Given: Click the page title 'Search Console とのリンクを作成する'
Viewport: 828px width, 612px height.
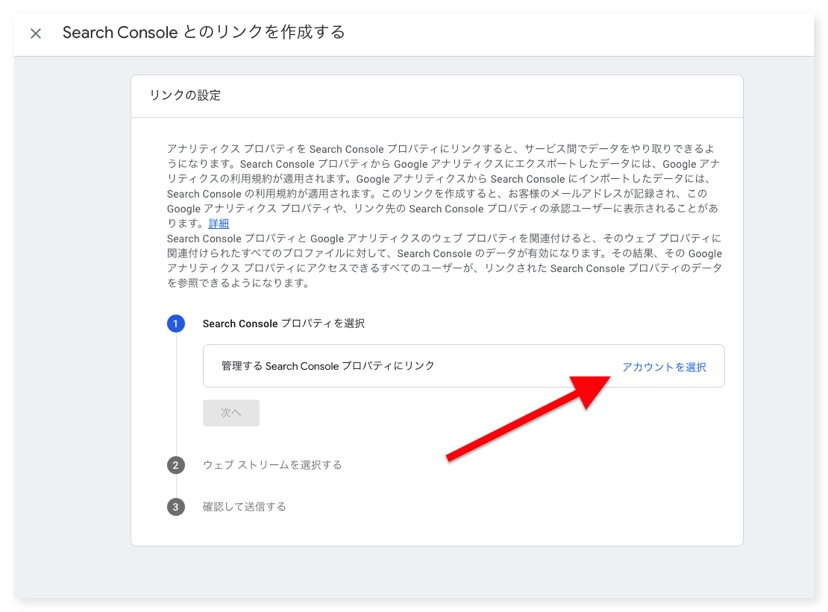Looking at the screenshot, I should tap(204, 33).
